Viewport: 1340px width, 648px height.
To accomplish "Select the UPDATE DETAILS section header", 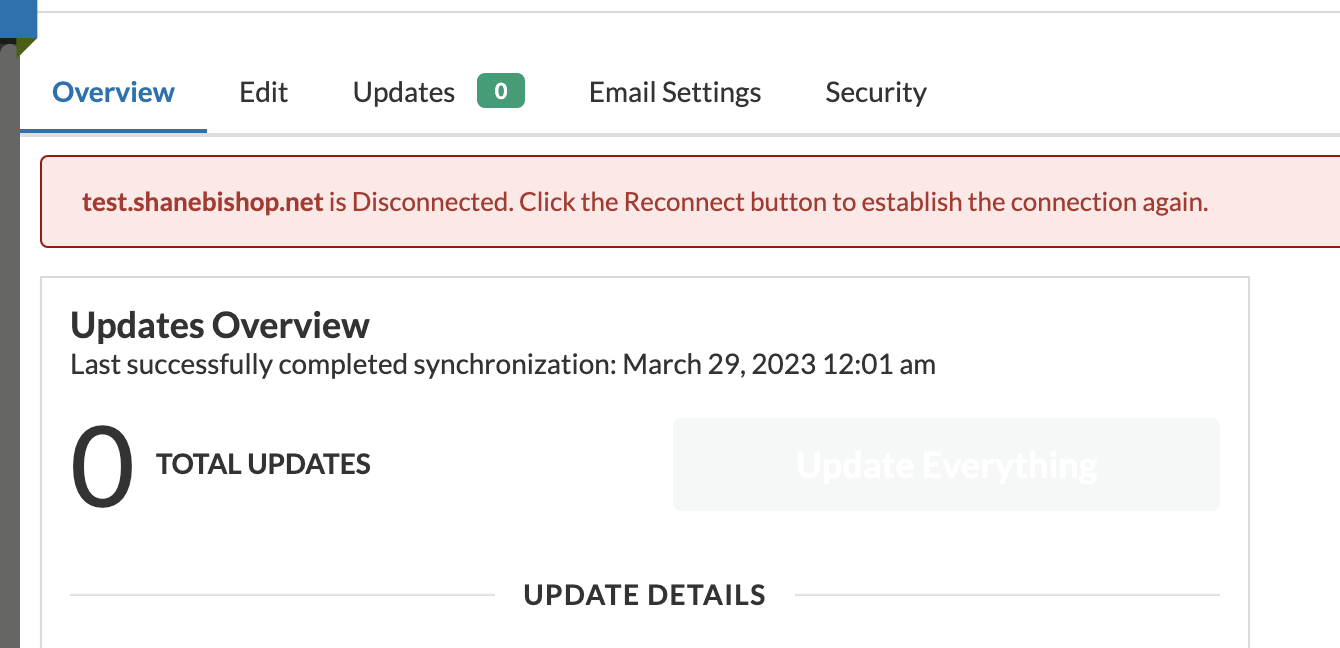I will [x=644, y=594].
